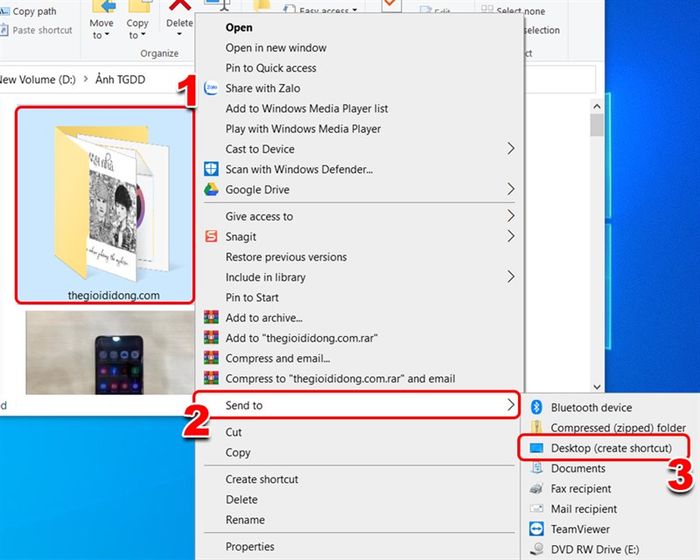Click the DVD RW Drive disc icon
This screenshot has width=700, height=560.
point(536,548)
